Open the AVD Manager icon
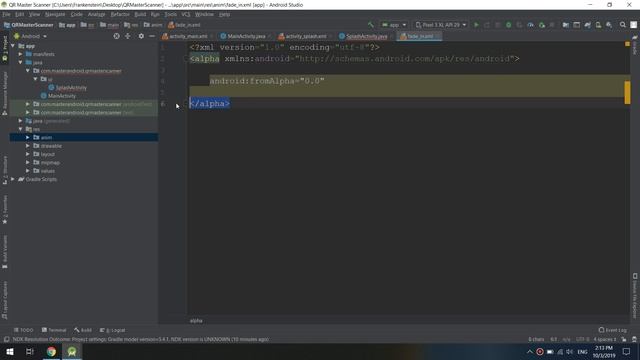Viewport: 640px width, 360px height. coord(598,25)
